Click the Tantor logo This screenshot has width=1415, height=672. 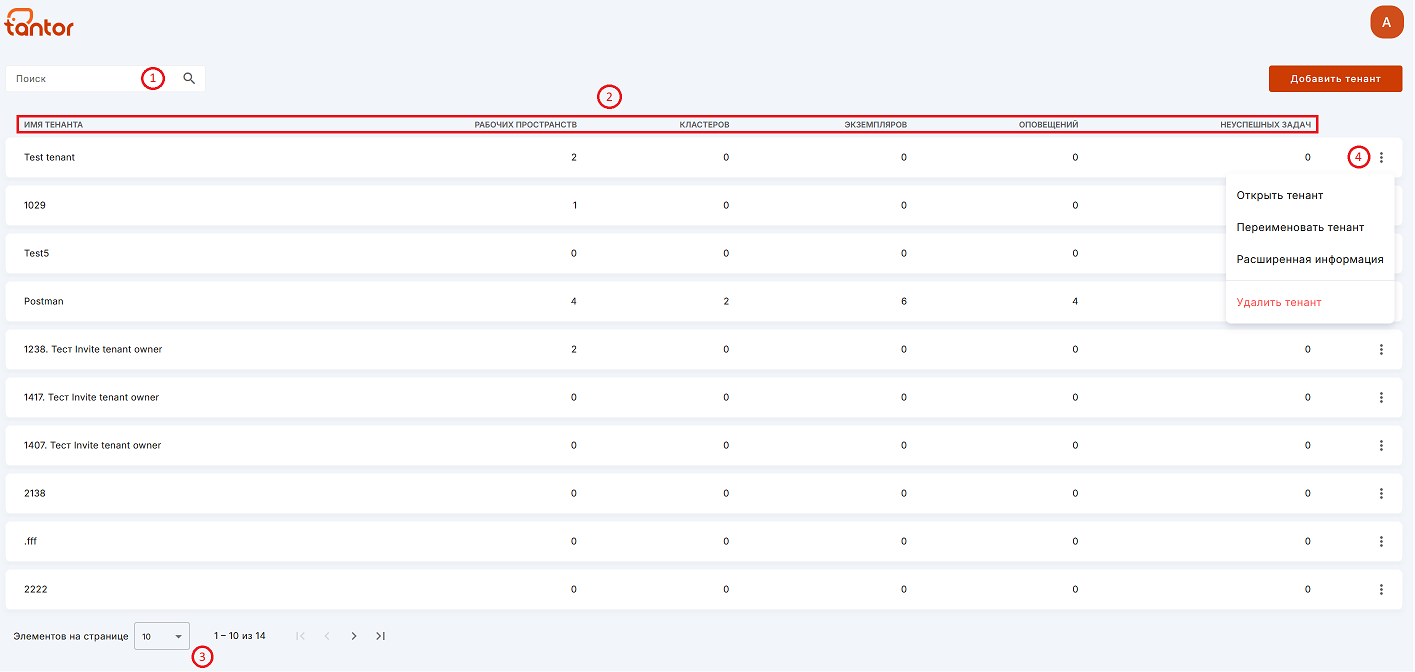pyautogui.click(x=39, y=23)
